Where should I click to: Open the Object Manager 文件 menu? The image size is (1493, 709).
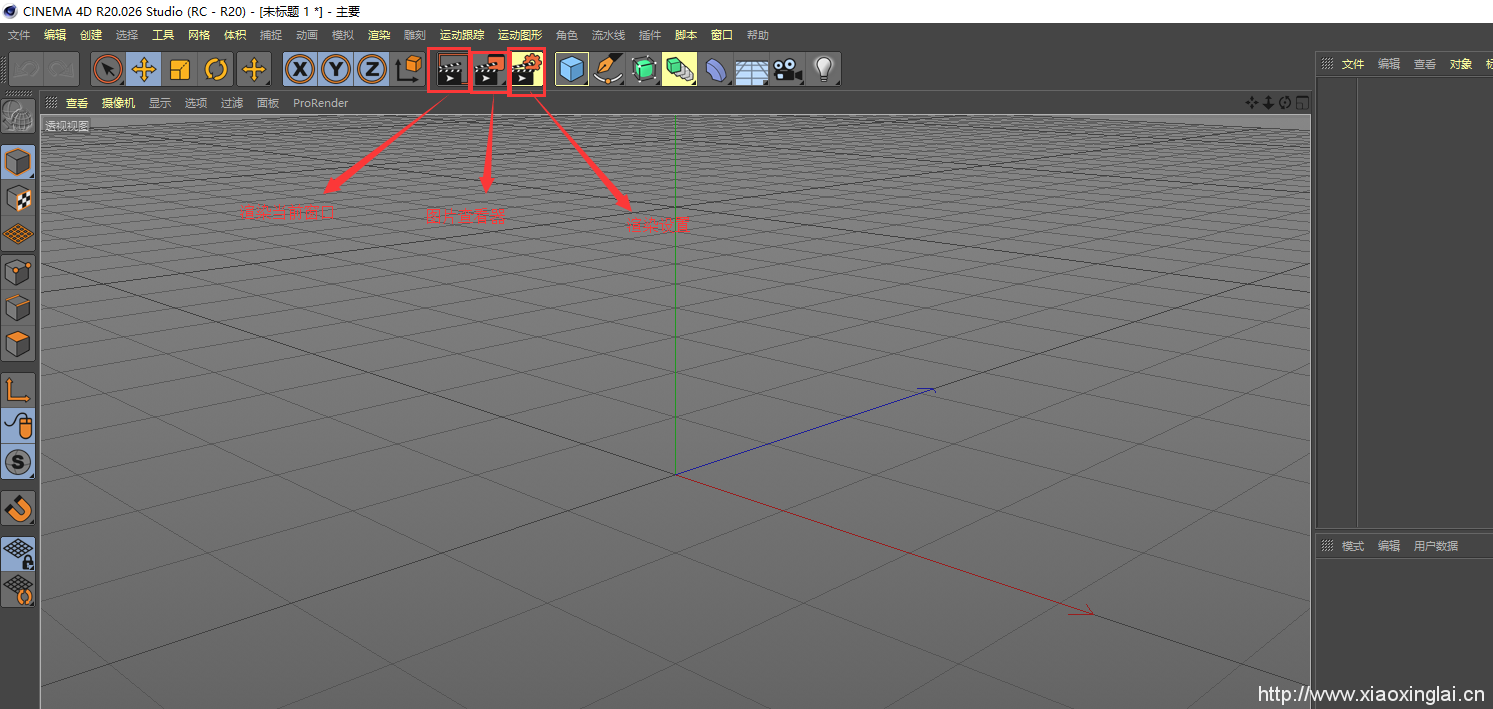point(1353,64)
